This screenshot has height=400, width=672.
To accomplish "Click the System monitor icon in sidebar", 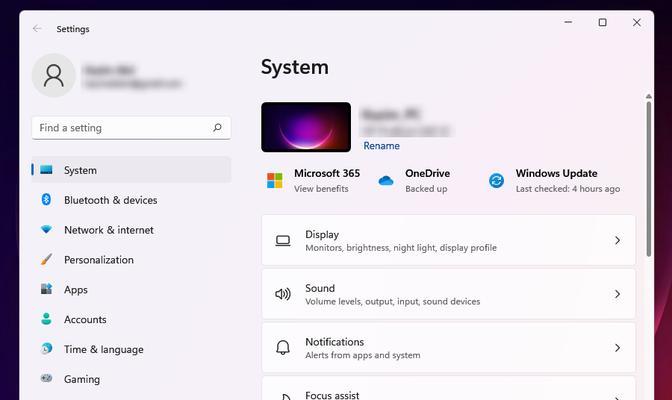I will tap(46, 170).
